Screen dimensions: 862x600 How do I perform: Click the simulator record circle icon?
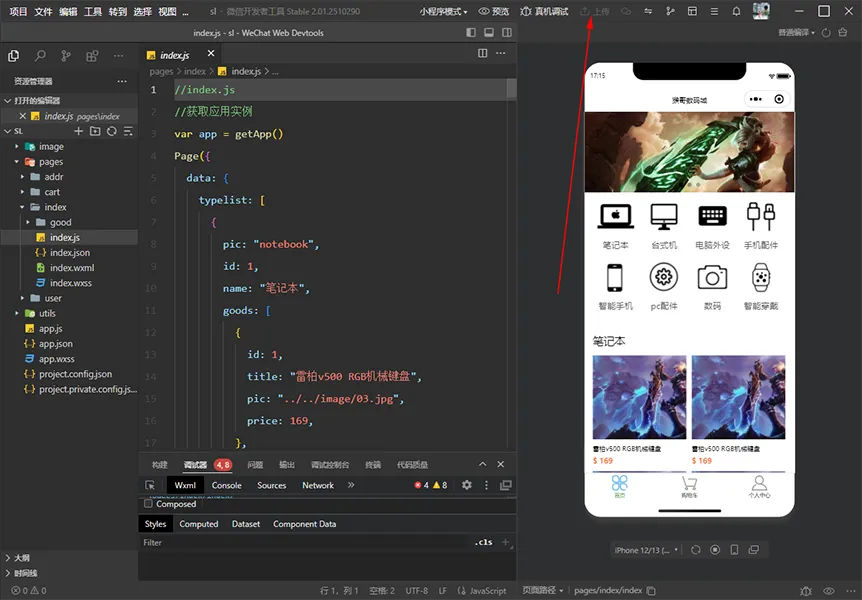[x=715, y=550]
